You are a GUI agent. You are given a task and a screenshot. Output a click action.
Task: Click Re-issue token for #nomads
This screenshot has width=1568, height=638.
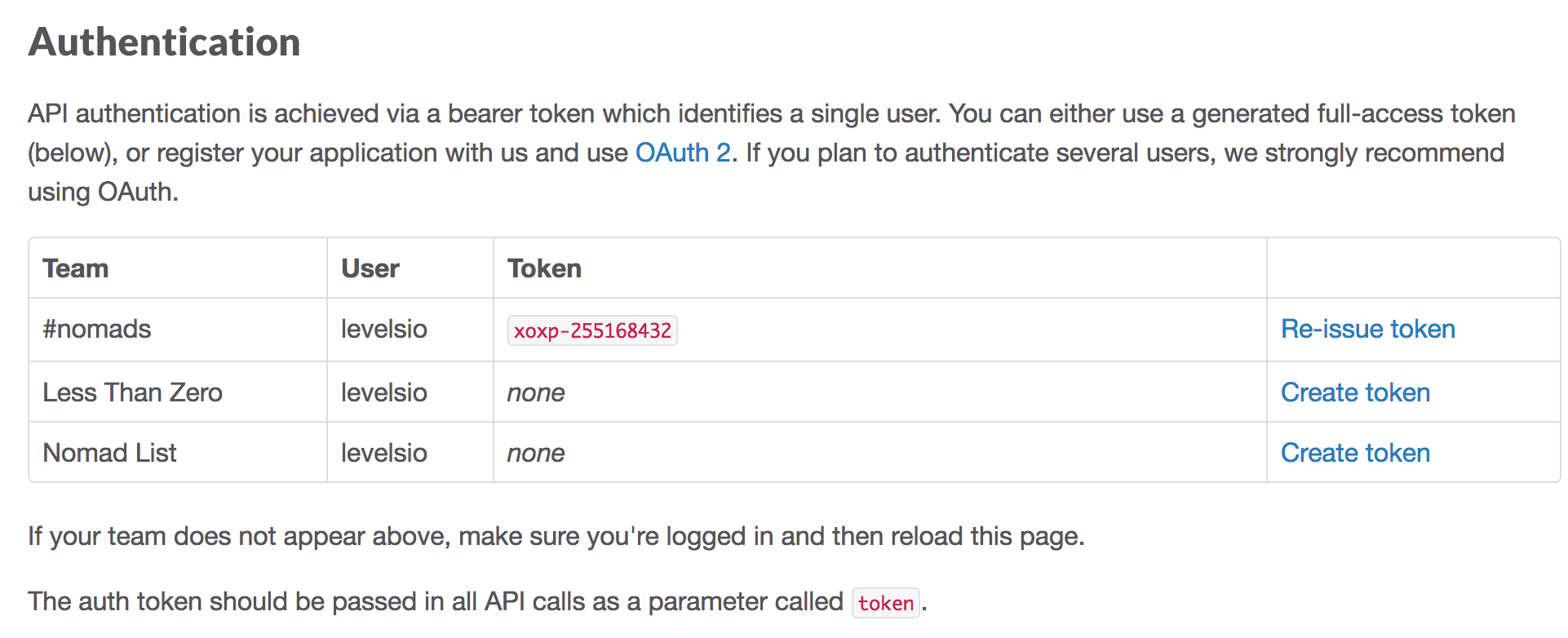[x=1367, y=329]
